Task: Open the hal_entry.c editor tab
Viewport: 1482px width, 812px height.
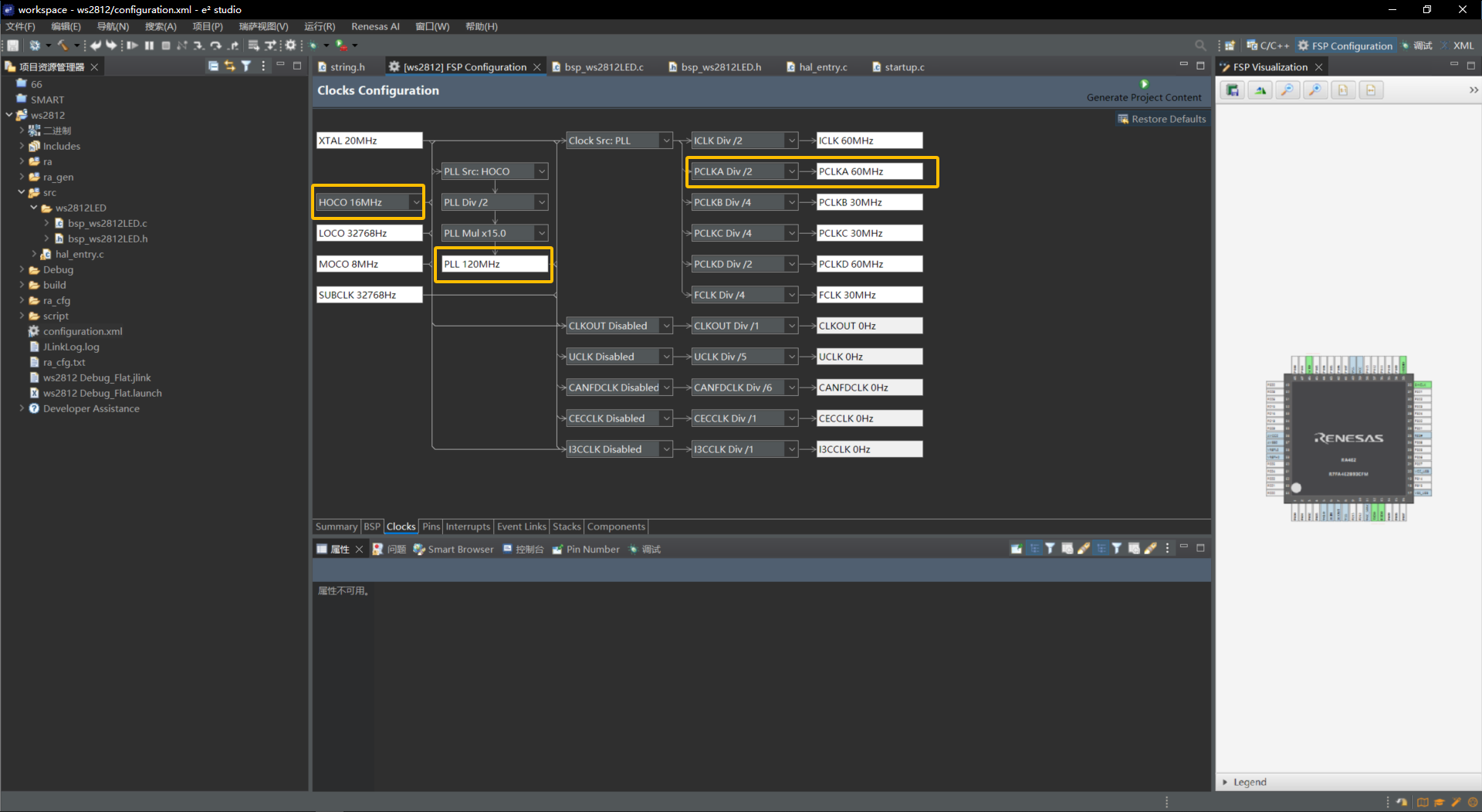Action: 817,67
